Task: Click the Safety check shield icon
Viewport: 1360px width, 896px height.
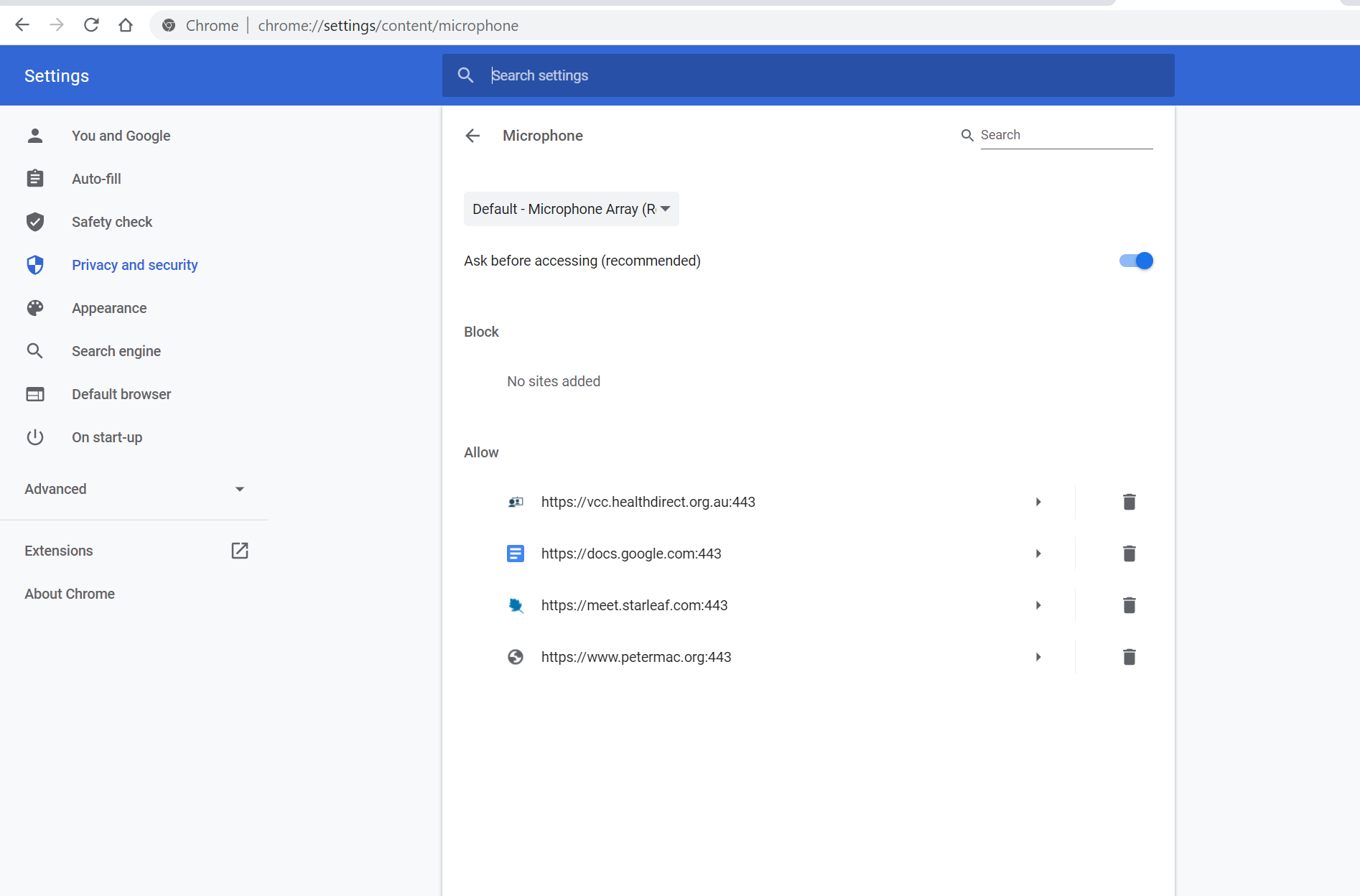Action: pos(35,222)
